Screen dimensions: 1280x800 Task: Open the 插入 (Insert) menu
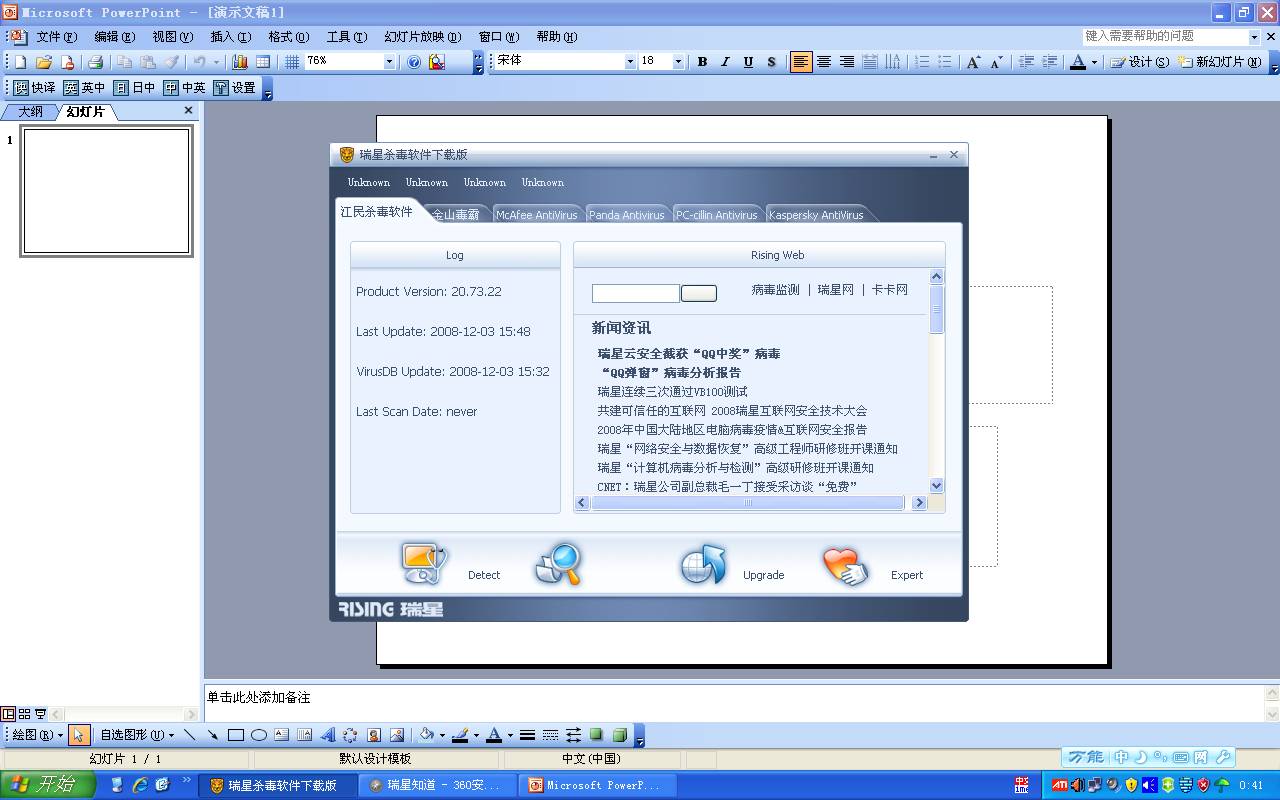230,37
